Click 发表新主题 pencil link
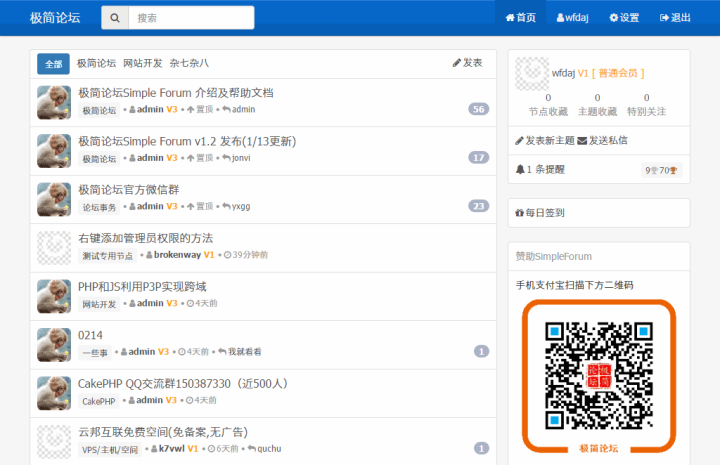720x465 pixels. (545, 140)
